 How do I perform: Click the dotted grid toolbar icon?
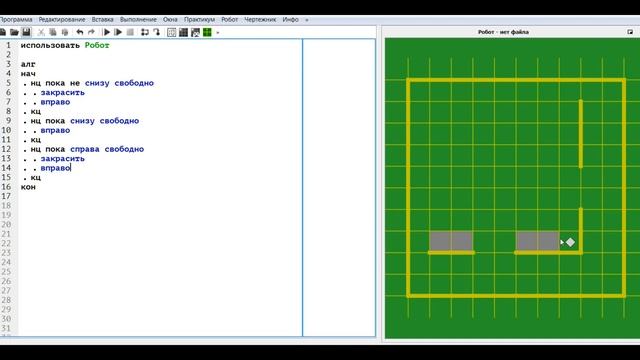tap(172, 32)
